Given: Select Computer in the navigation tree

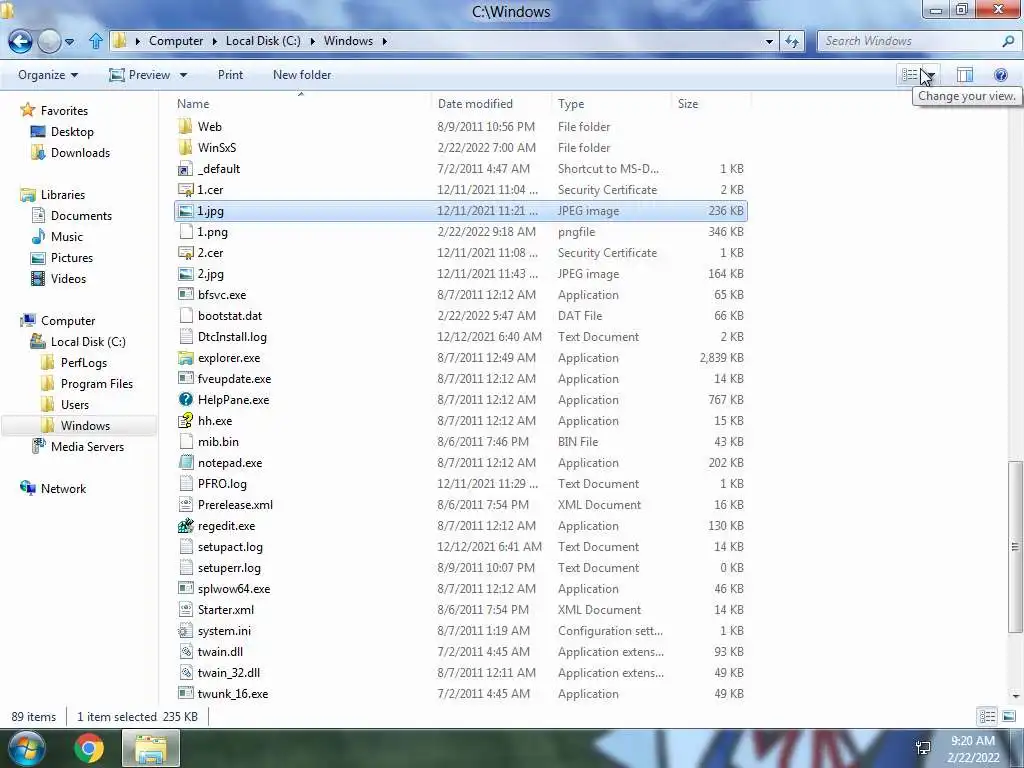Looking at the screenshot, I should tap(68, 321).
